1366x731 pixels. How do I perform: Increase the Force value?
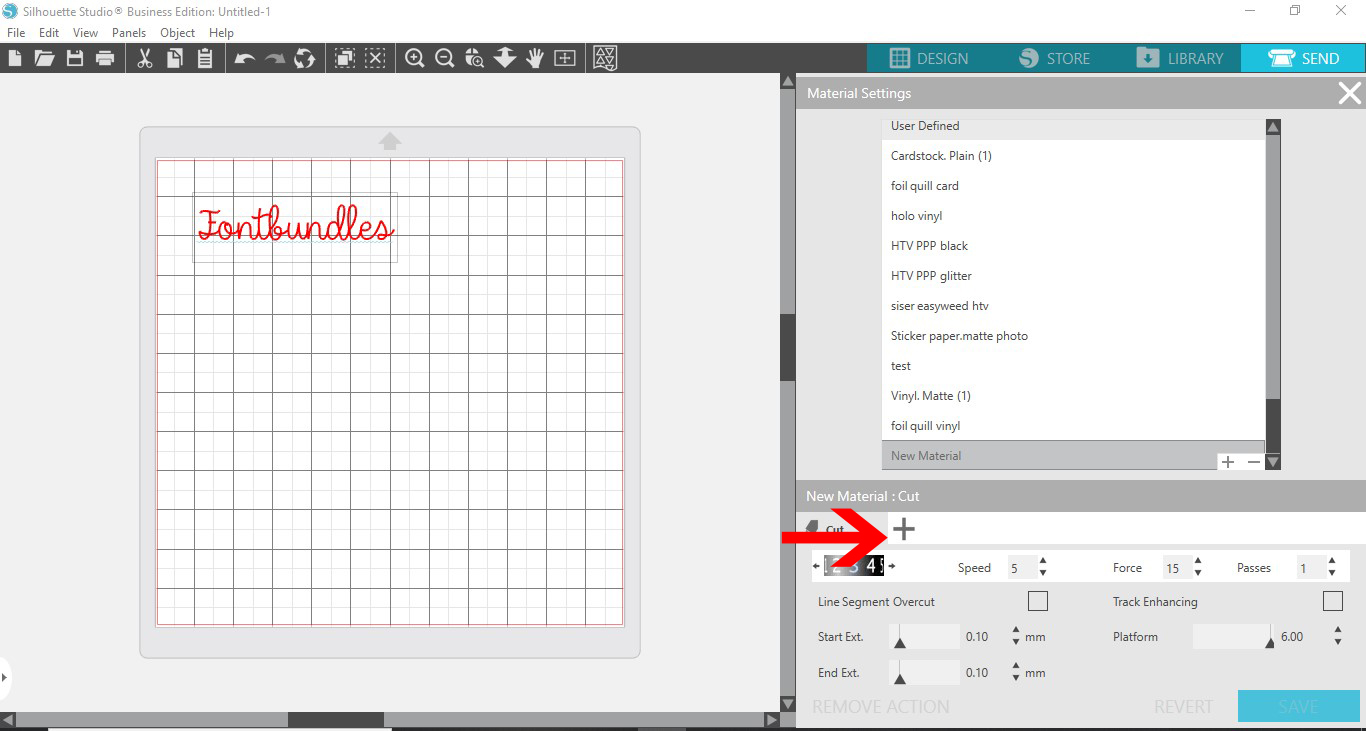tap(1198, 562)
